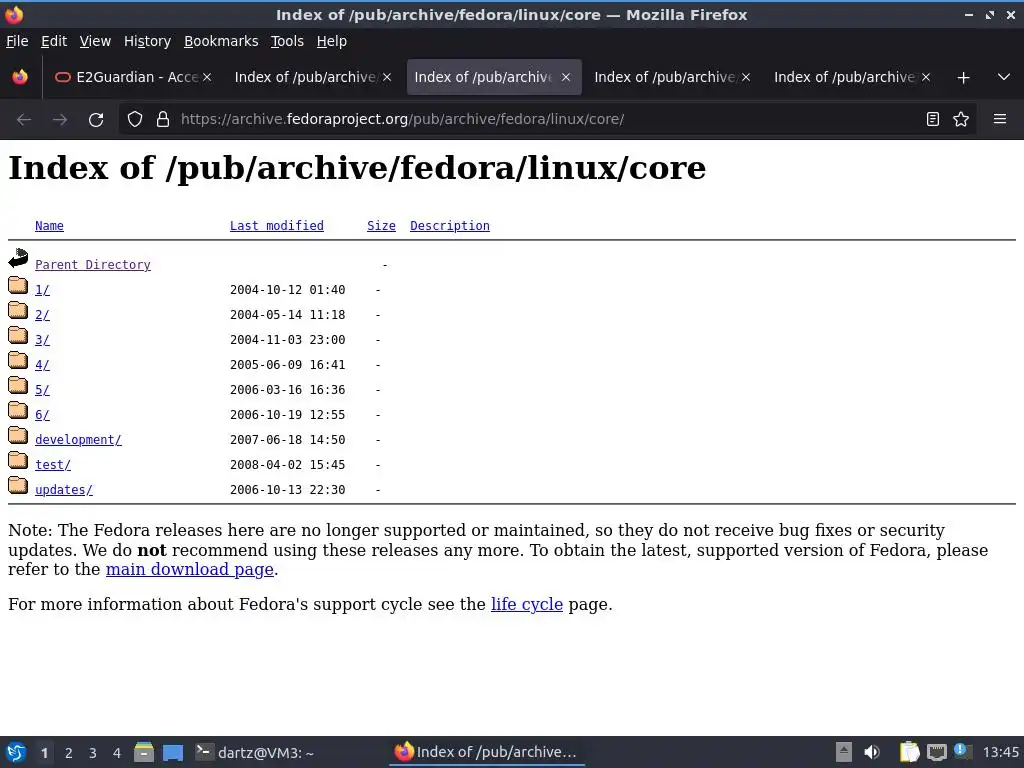Switch to workspace 4 in taskbar
The height and width of the screenshot is (768, 1024).
[x=117, y=753]
